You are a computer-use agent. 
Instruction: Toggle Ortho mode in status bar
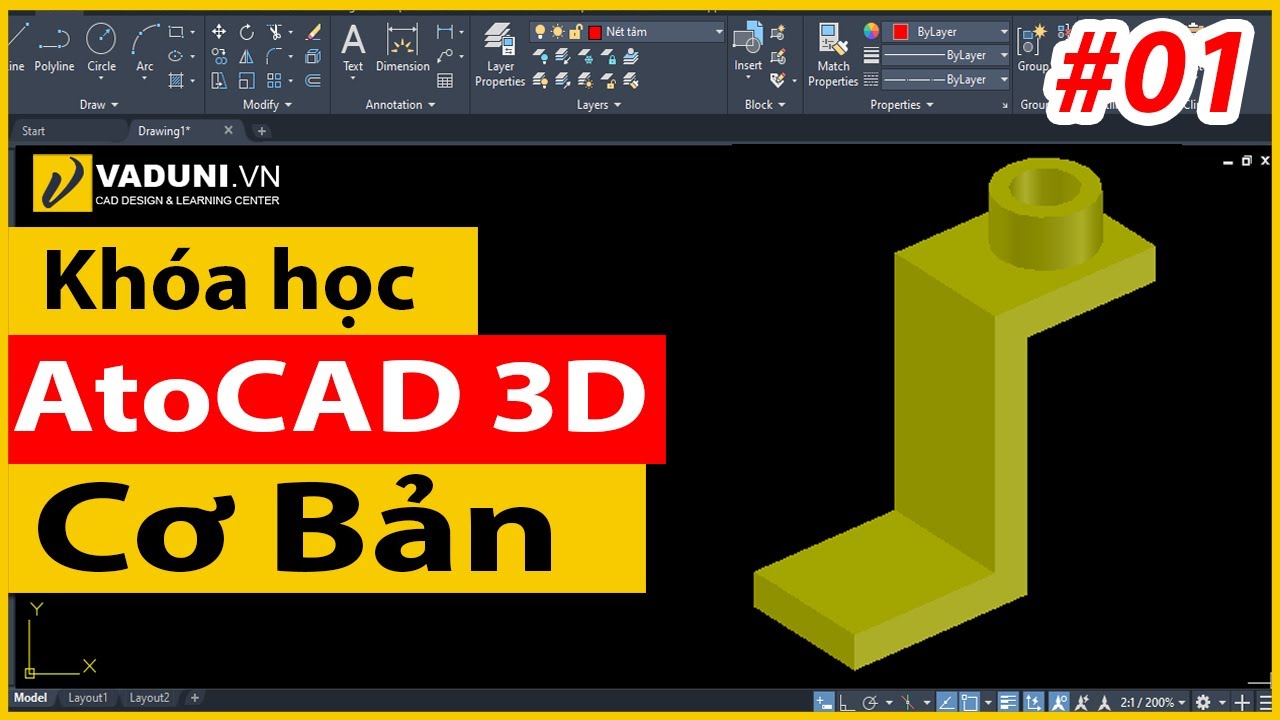(847, 702)
